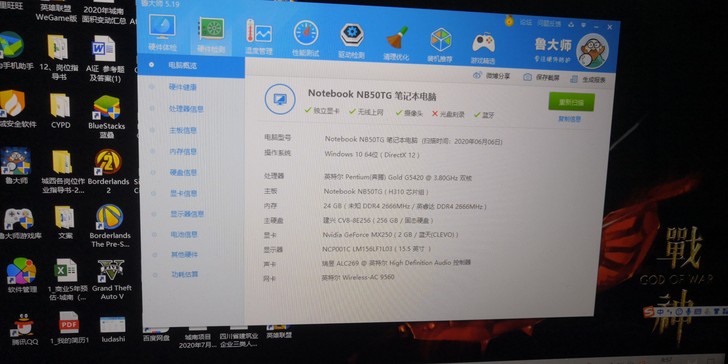Open the CYPD folder on desktop
Viewport: 728px width, 364px height.
click(60, 111)
